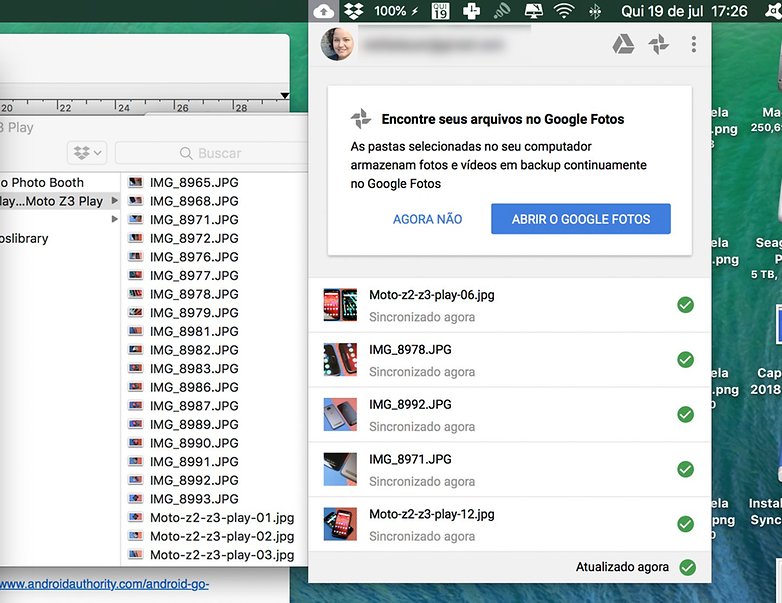
Task: Open Google Photos pinwheel icon in panel header
Action: point(658,44)
